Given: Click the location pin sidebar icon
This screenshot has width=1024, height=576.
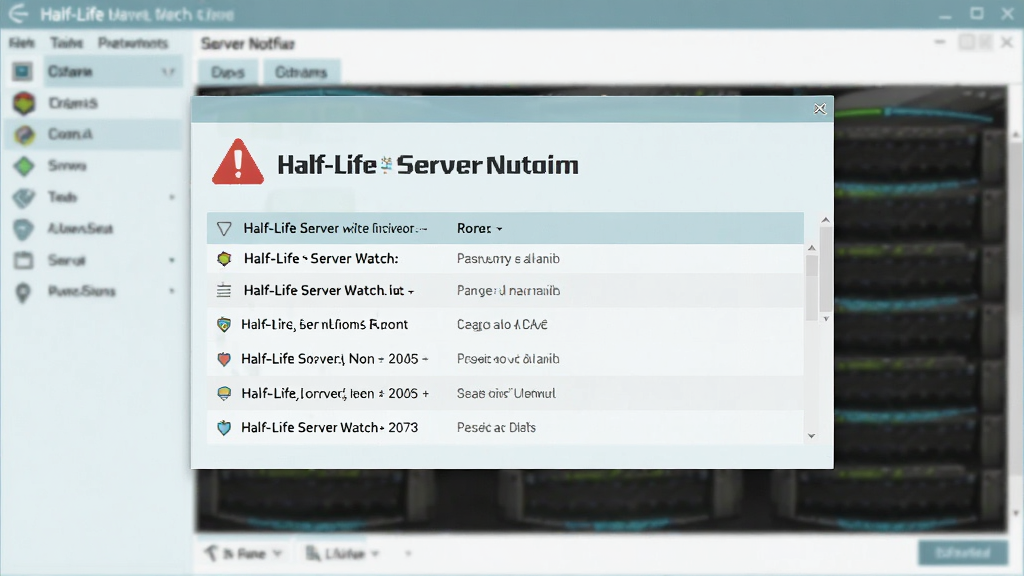Looking at the screenshot, I should tap(23, 293).
